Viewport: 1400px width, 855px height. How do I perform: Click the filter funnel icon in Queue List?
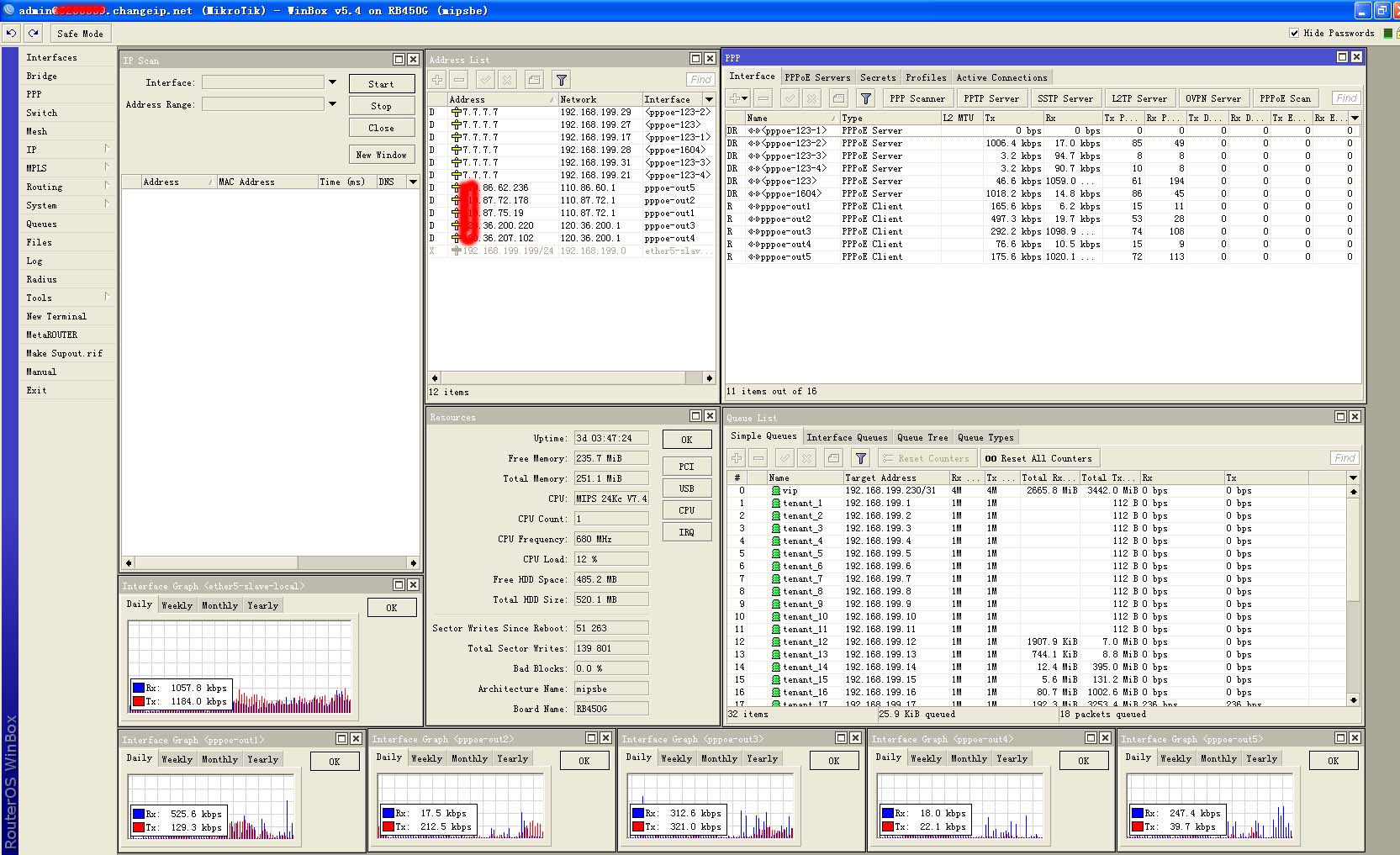pos(860,458)
